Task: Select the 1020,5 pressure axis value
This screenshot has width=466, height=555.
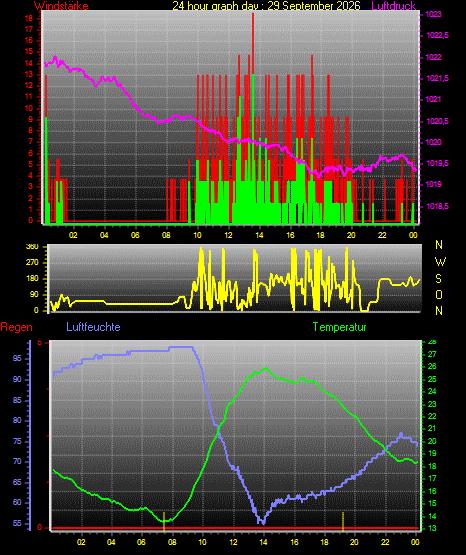Action: click(438, 121)
